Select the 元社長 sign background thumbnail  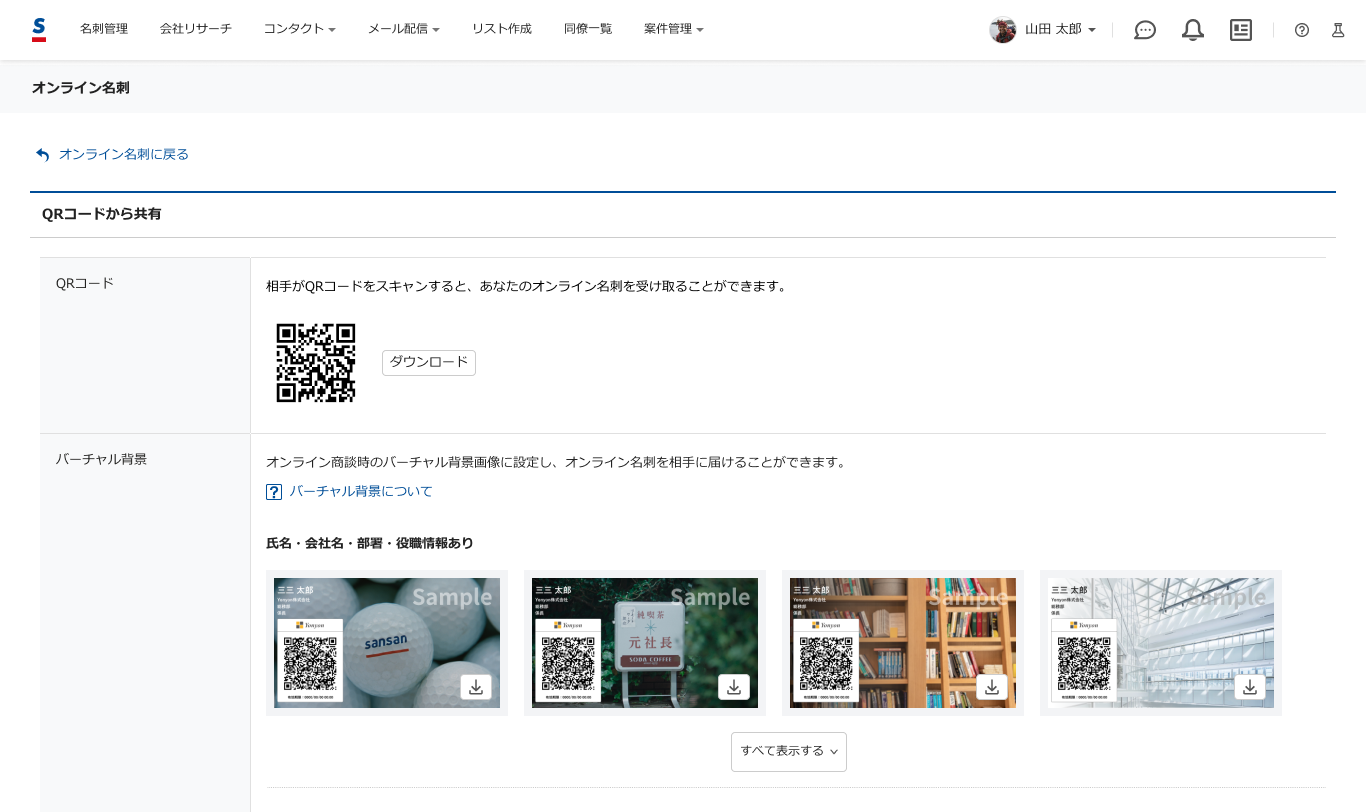pyautogui.click(x=645, y=643)
